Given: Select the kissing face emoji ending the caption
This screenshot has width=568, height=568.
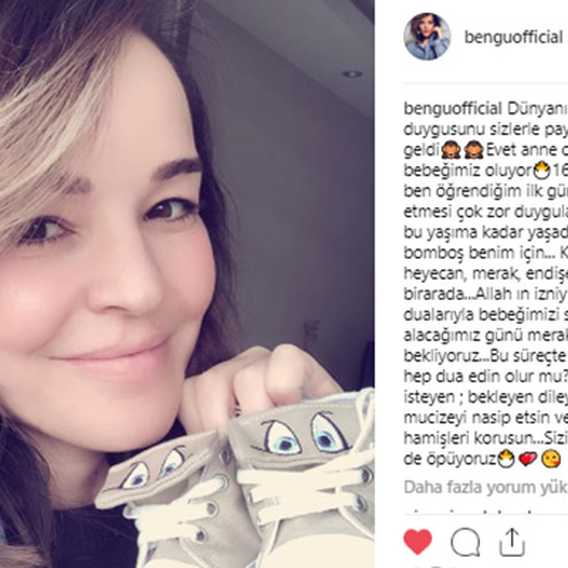Looking at the screenshot, I should (x=551, y=459).
